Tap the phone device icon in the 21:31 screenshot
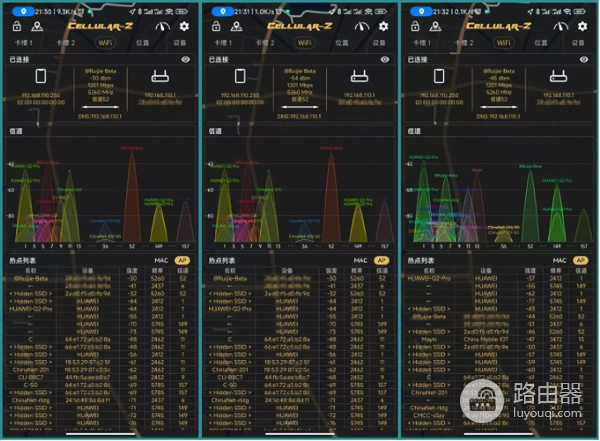Image resolution: width=600 pixels, height=441 pixels. 240,76
